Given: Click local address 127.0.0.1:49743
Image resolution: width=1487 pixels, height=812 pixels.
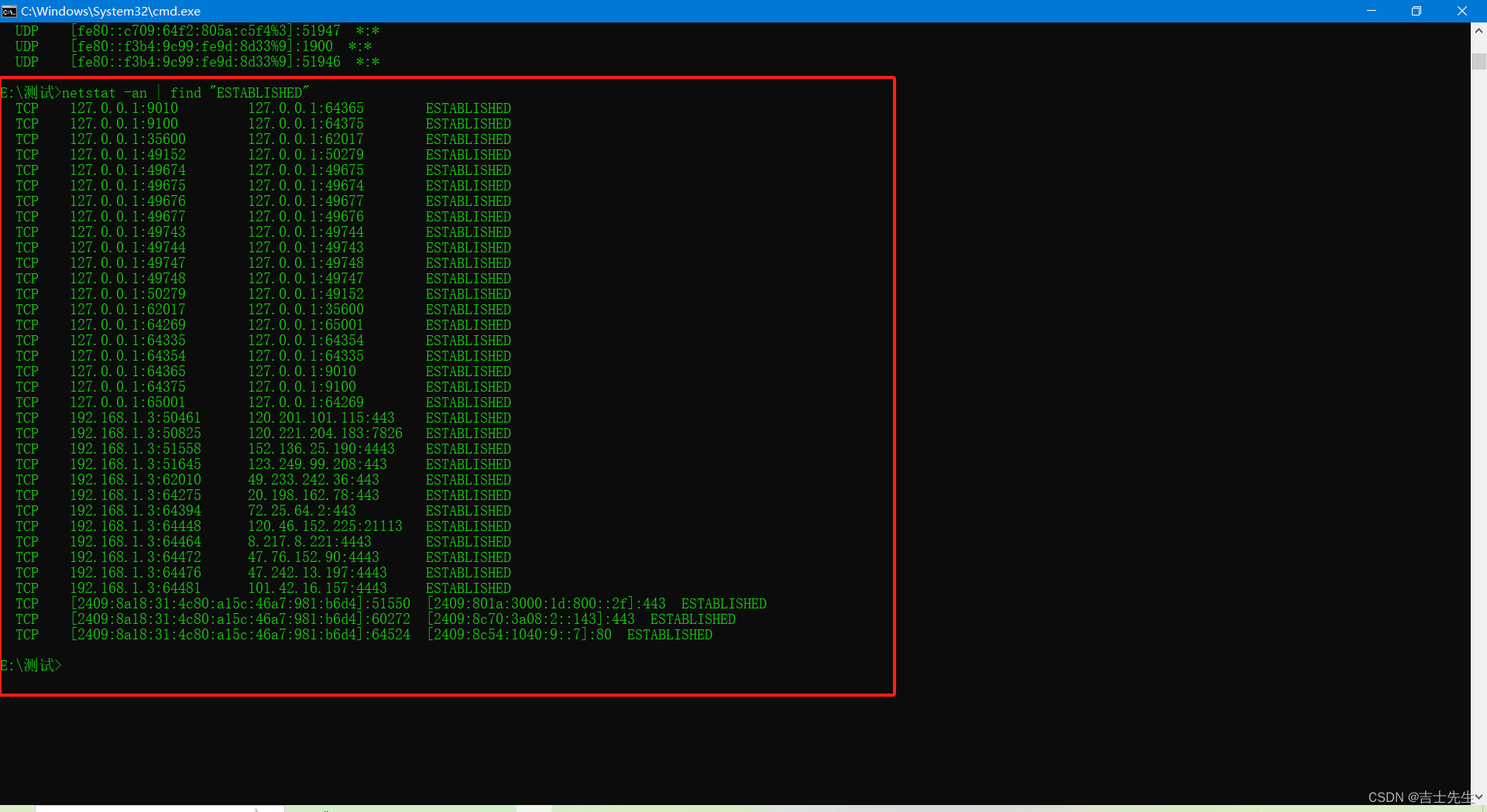Looking at the screenshot, I should (128, 232).
